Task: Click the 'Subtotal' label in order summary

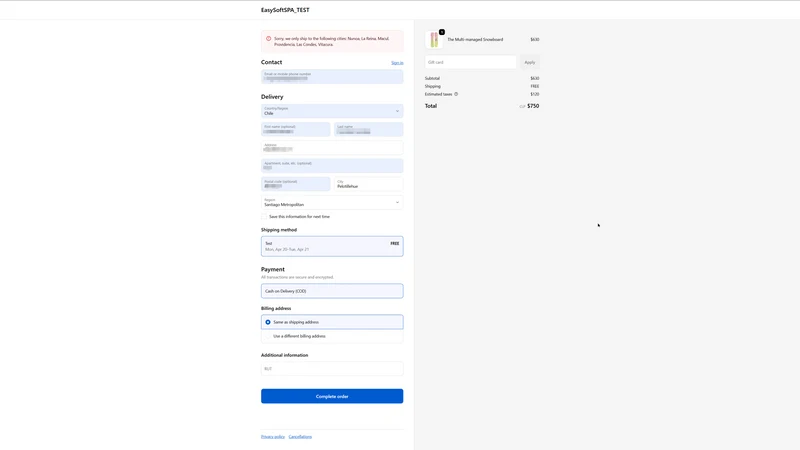Action: [432, 79]
